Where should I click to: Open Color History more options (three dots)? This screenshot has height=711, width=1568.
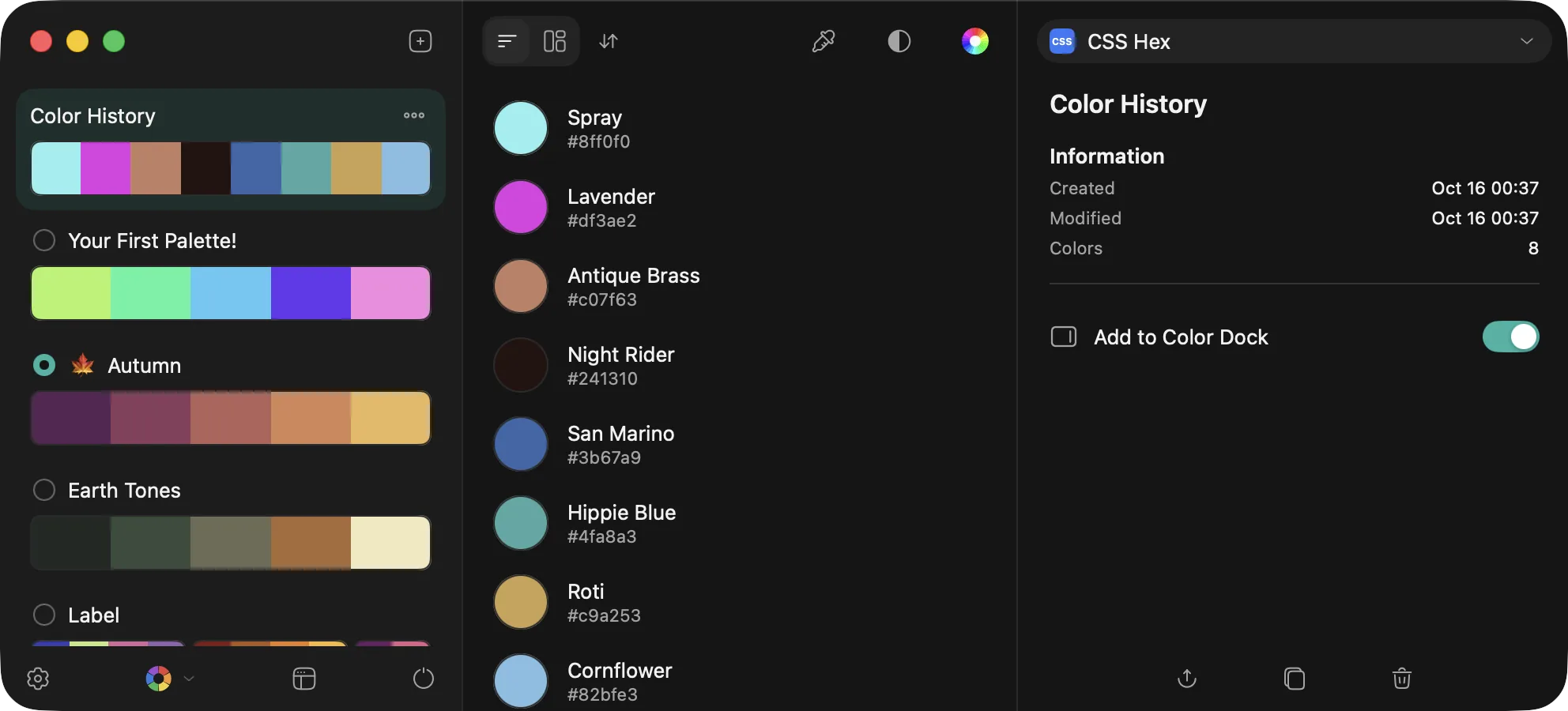414,115
